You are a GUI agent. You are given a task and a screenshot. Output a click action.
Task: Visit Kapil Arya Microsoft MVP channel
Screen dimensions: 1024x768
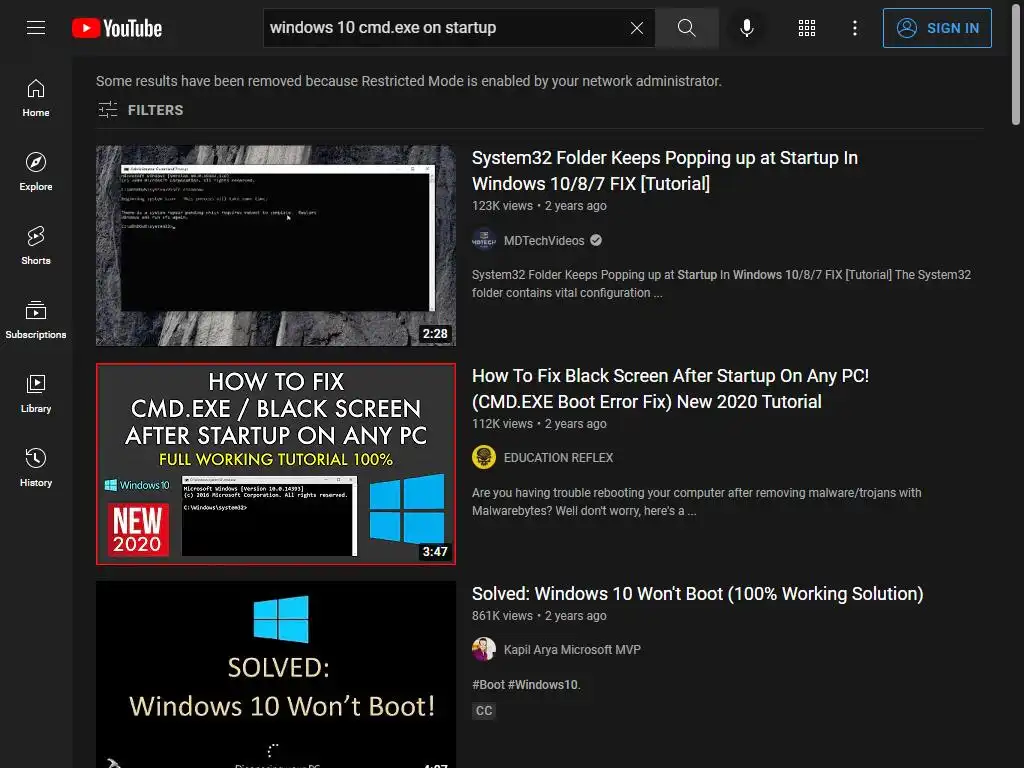tap(572, 650)
